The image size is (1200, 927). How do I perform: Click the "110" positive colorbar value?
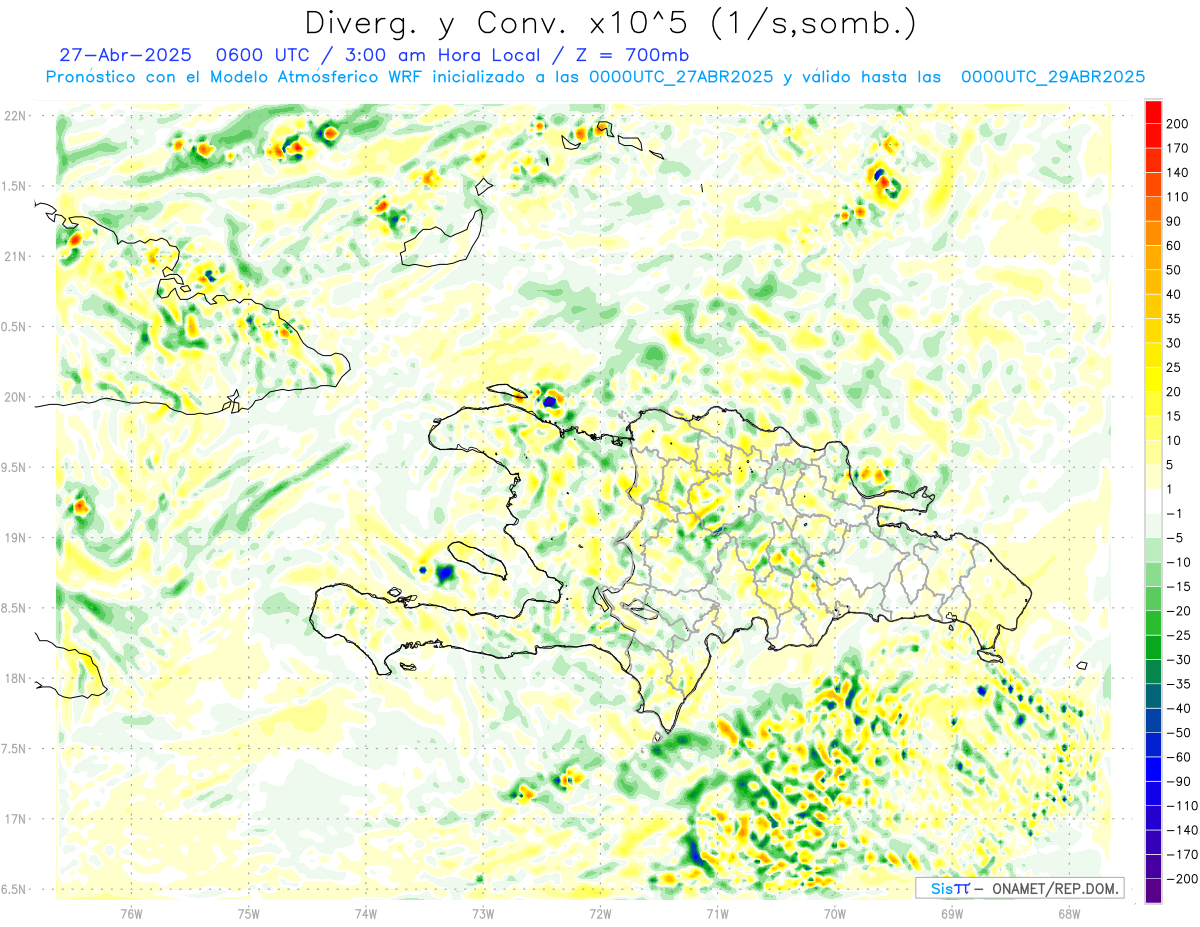coord(1177,197)
